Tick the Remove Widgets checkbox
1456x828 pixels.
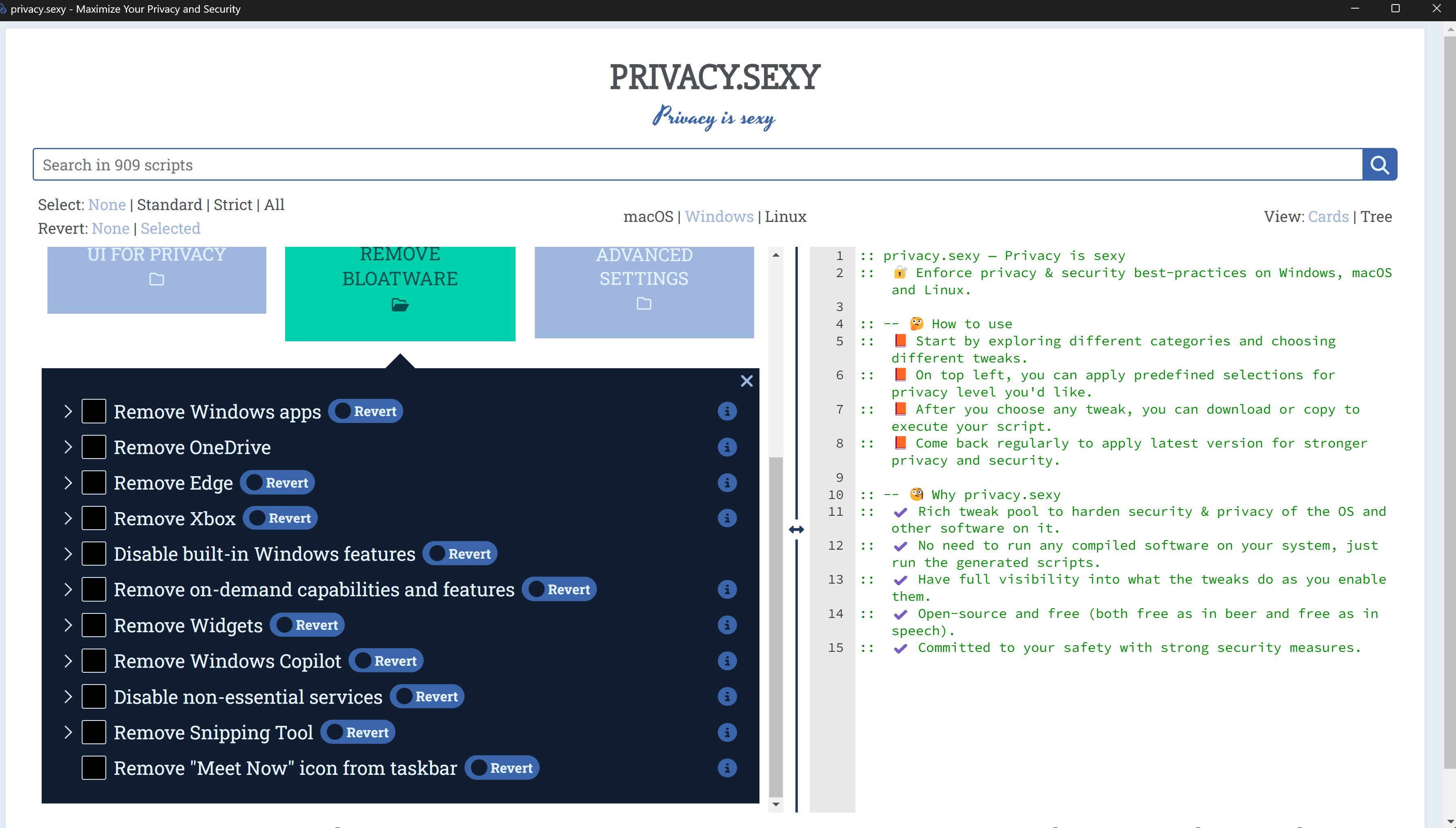click(94, 625)
